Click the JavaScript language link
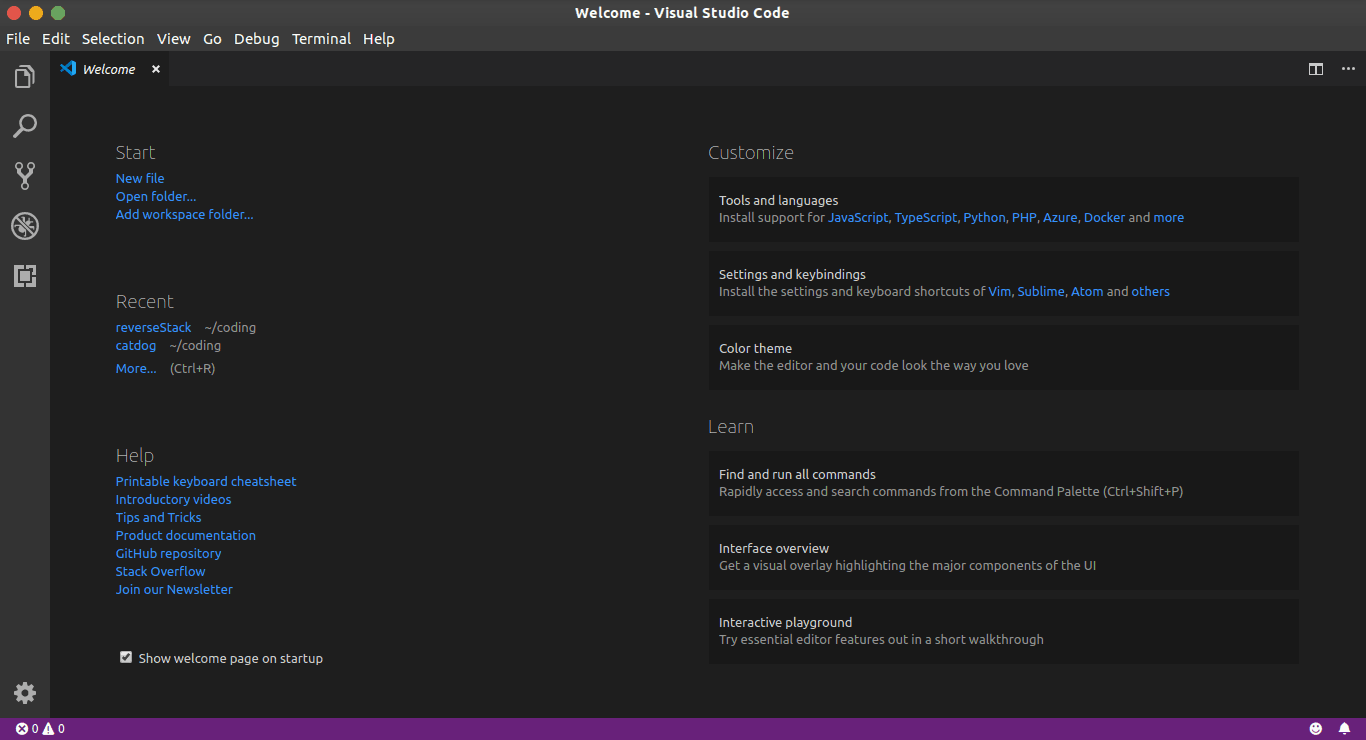 pos(858,217)
